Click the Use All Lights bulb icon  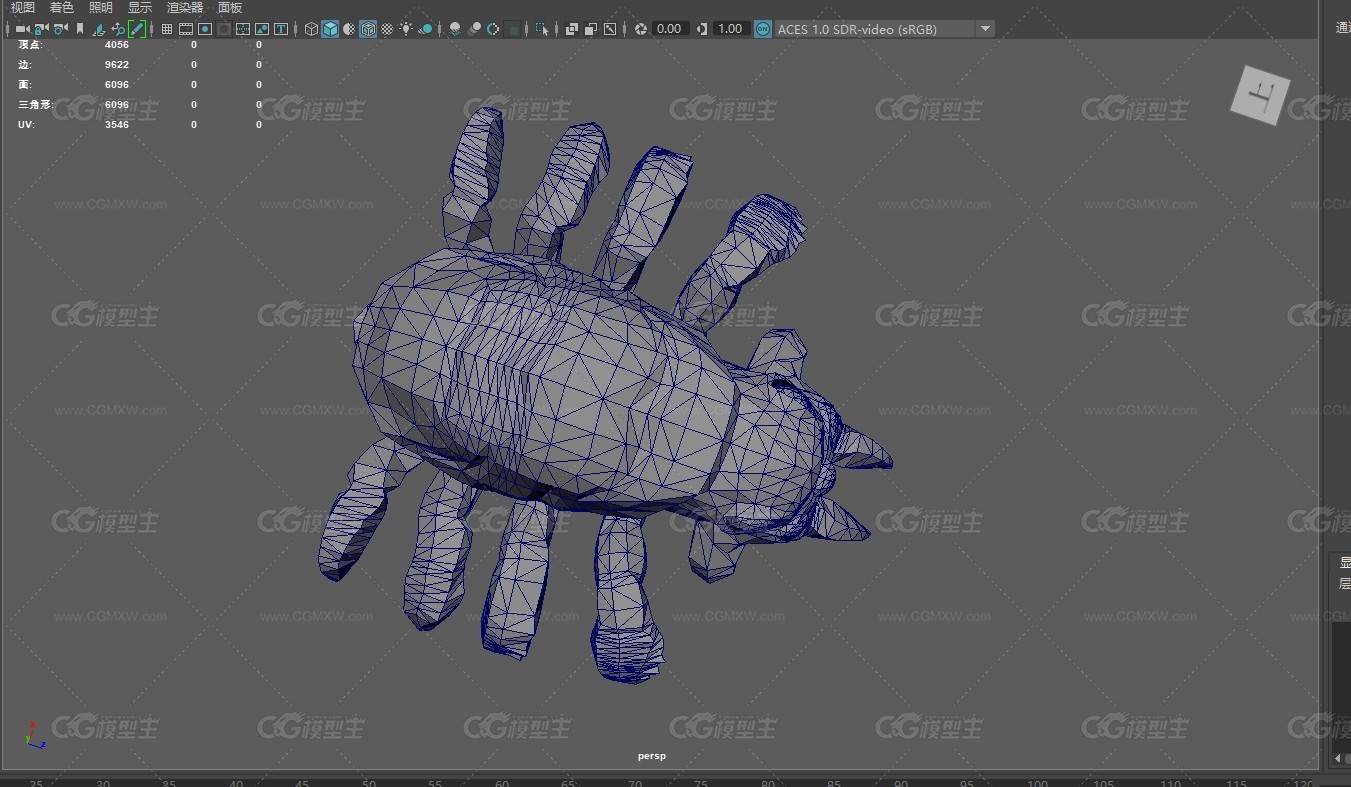click(406, 29)
